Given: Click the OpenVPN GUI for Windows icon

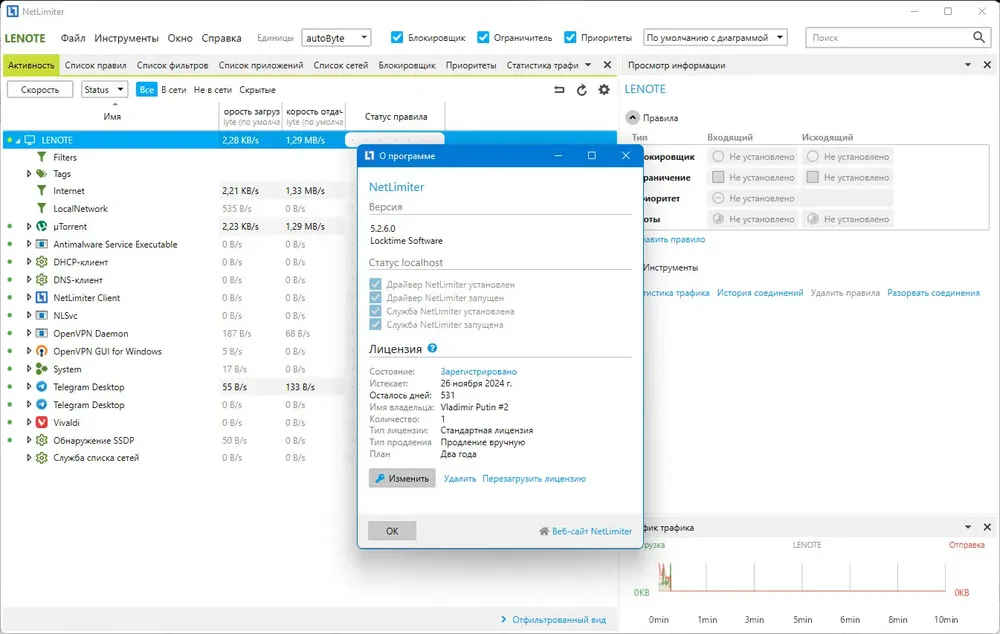Looking at the screenshot, I should point(41,351).
